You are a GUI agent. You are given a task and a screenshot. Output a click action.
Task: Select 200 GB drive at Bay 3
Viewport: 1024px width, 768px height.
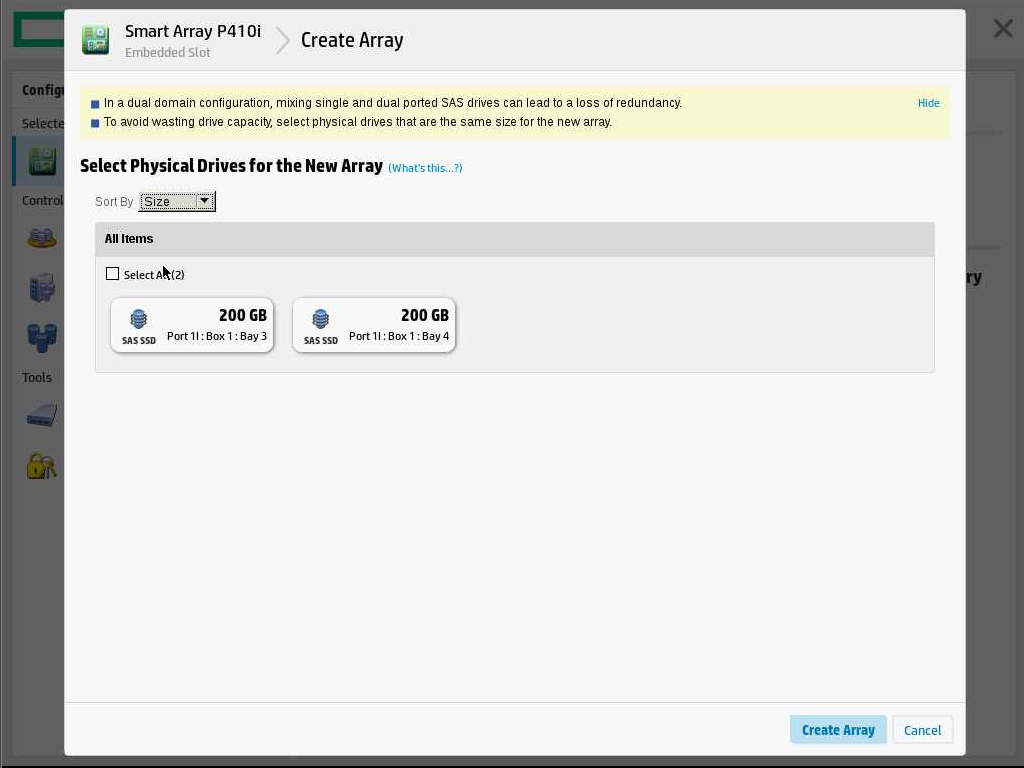192,325
